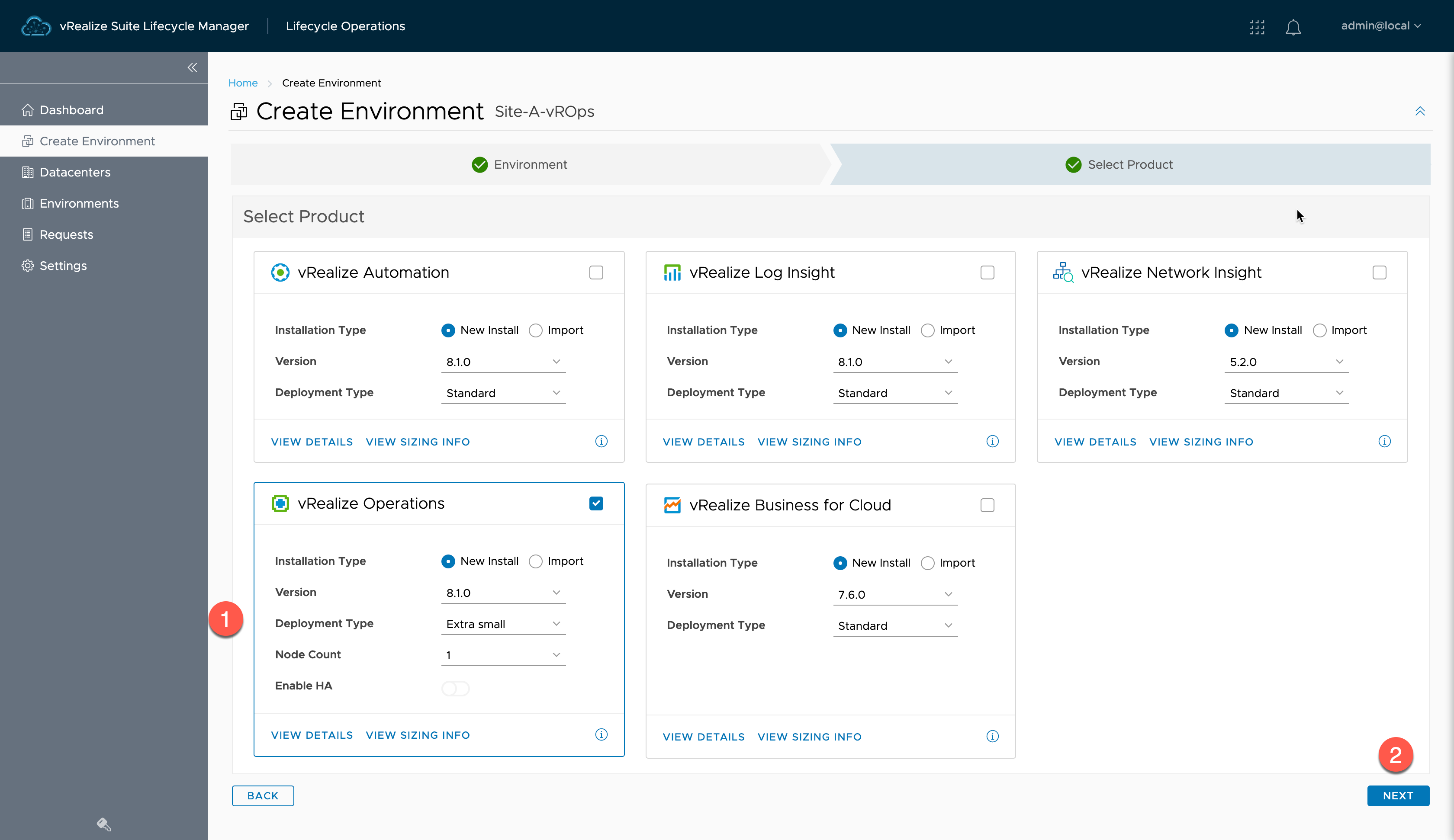Click info icon on vRealize Automation card
1454x840 pixels.
tap(601, 441)
